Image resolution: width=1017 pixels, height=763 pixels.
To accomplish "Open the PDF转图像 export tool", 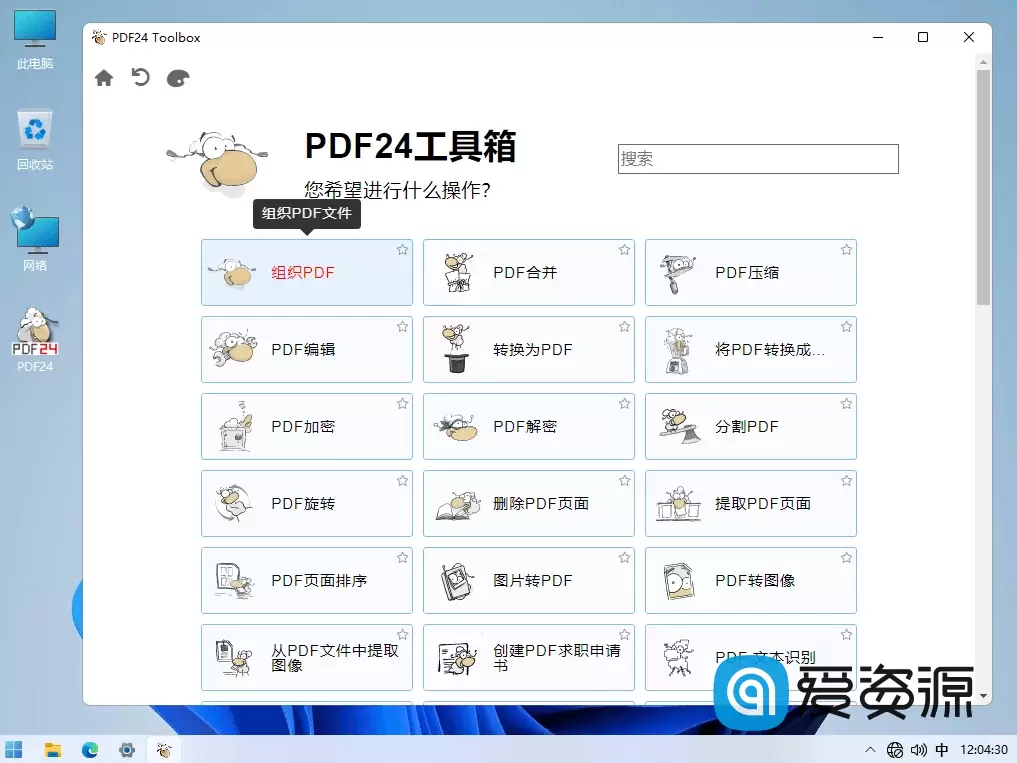I will tap(750, 580).
